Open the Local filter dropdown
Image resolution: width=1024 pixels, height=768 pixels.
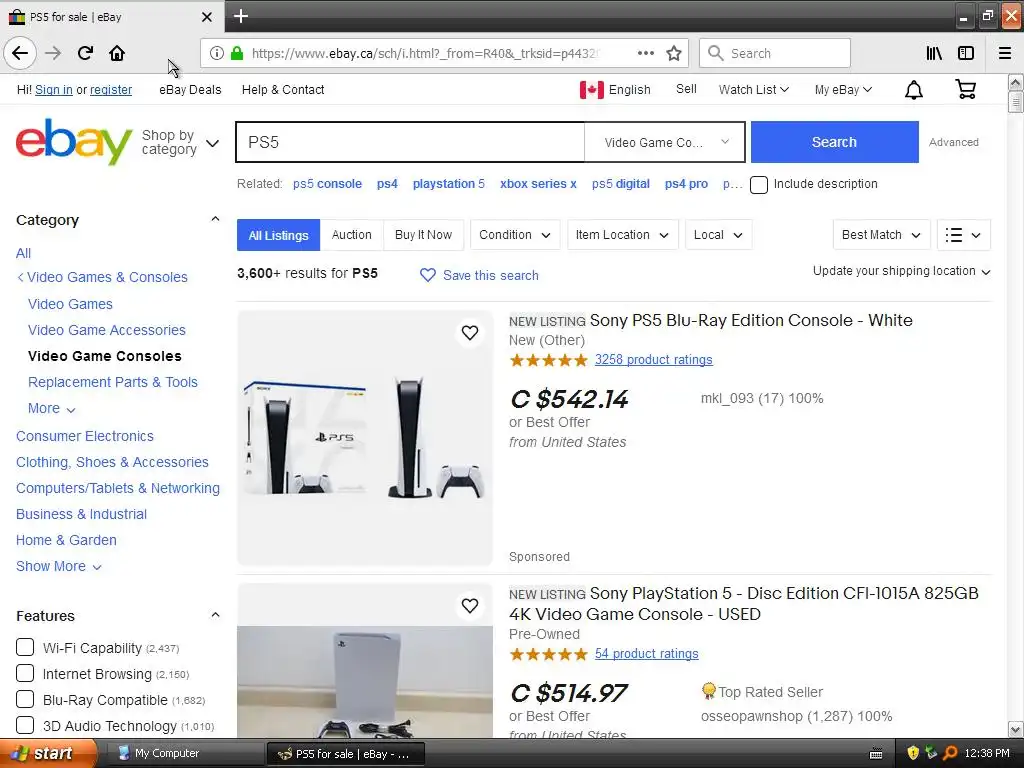[718, 234]
